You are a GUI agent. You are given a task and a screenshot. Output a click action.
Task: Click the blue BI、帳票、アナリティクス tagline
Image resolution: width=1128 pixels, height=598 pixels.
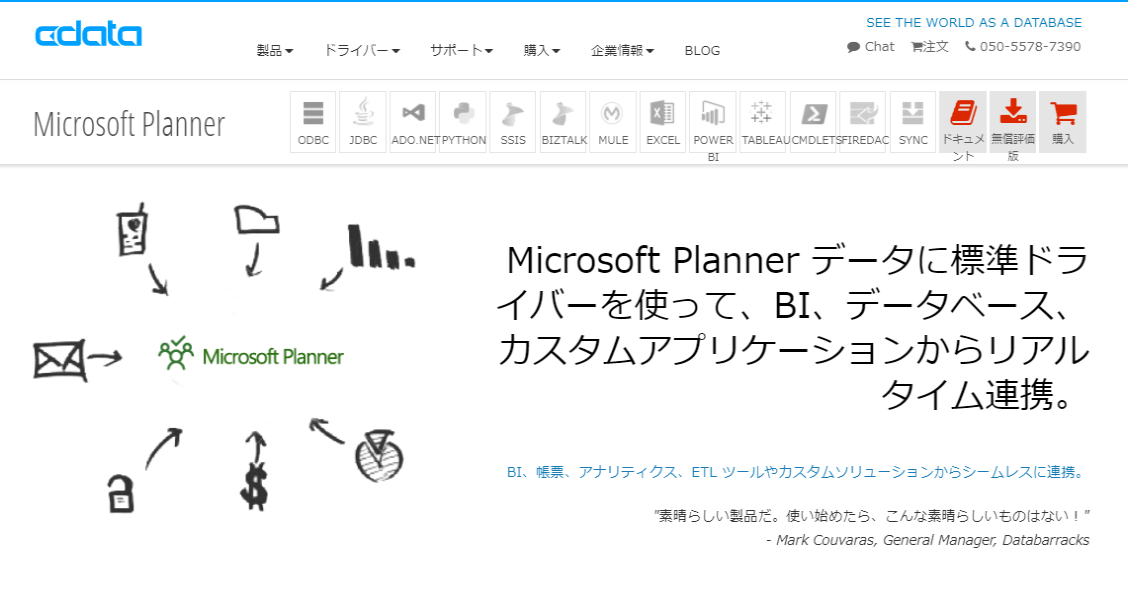coord(795,472)
